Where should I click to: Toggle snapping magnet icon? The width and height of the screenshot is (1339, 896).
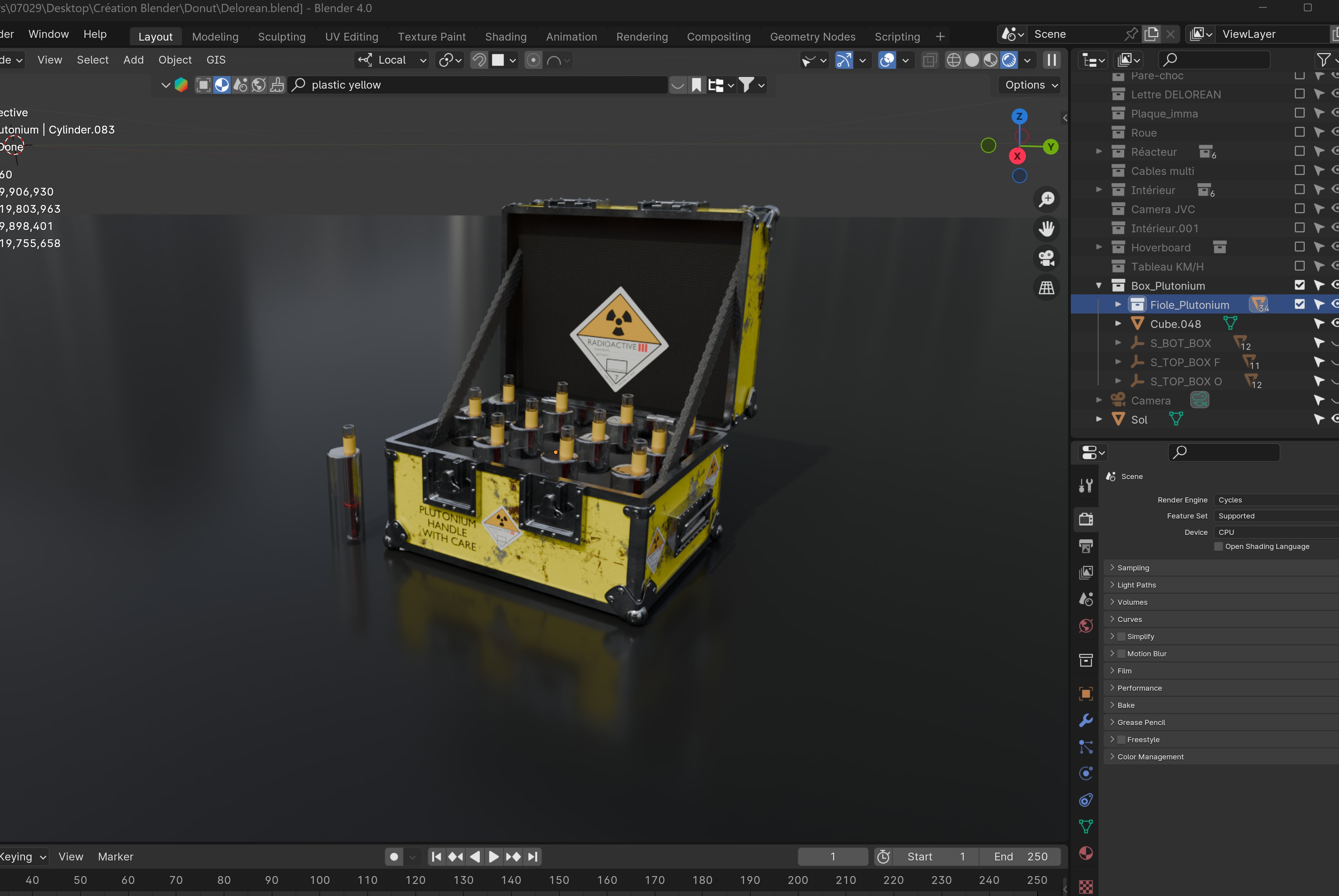tap(479, 60)
